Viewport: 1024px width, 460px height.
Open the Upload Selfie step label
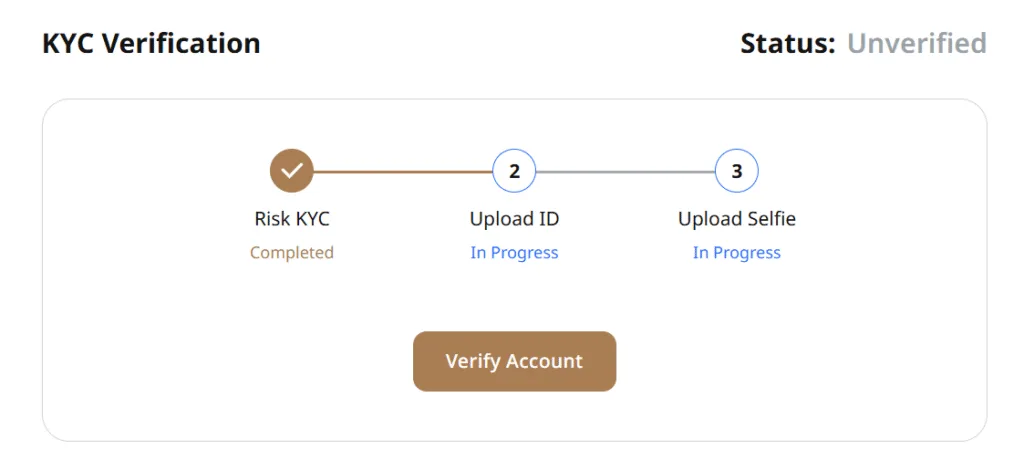pos(737,219)
